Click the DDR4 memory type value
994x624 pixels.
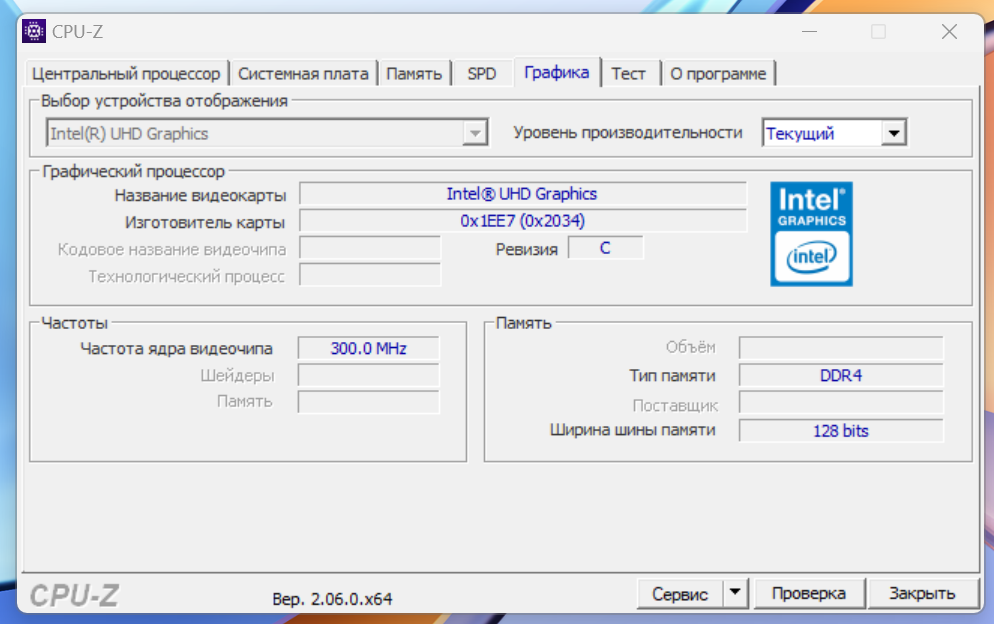pos(841,375)
